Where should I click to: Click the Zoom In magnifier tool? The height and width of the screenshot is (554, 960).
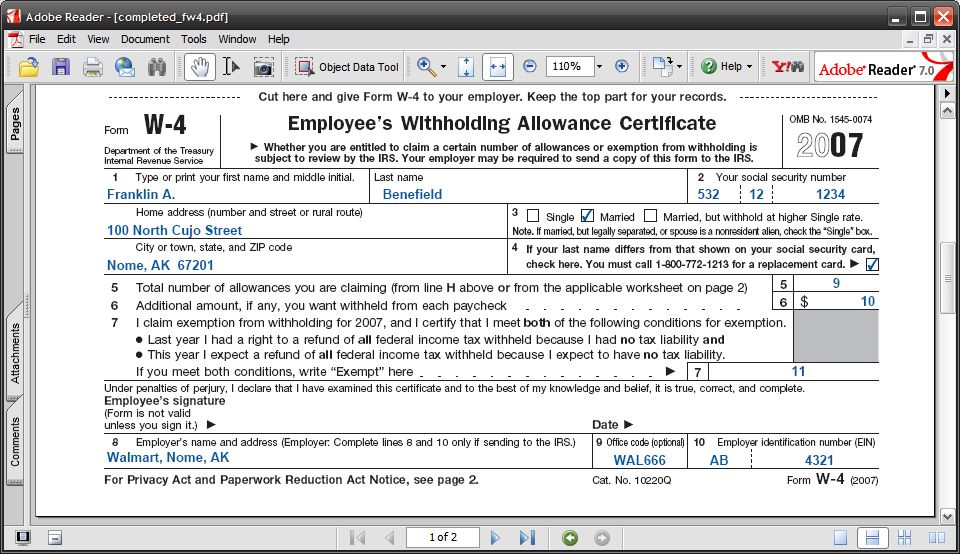click(426, 67)
